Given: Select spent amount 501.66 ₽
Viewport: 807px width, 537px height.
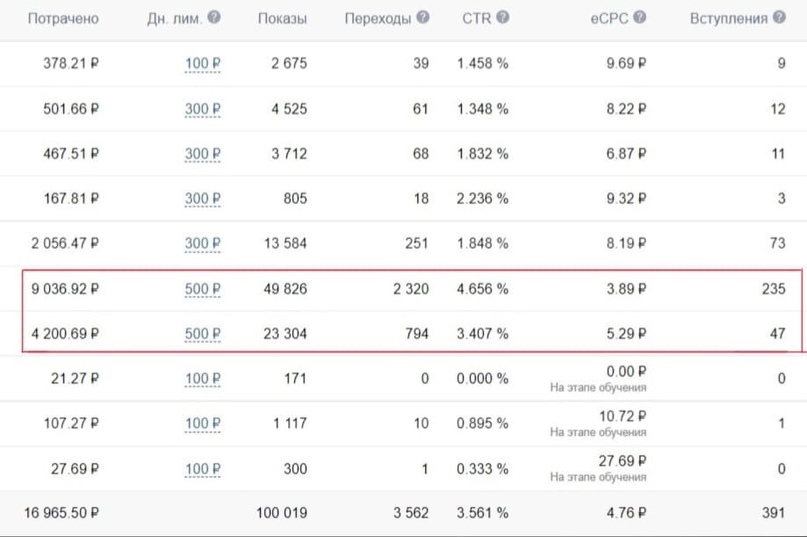Looking at the screenshot, I should [x=71, y=109].
